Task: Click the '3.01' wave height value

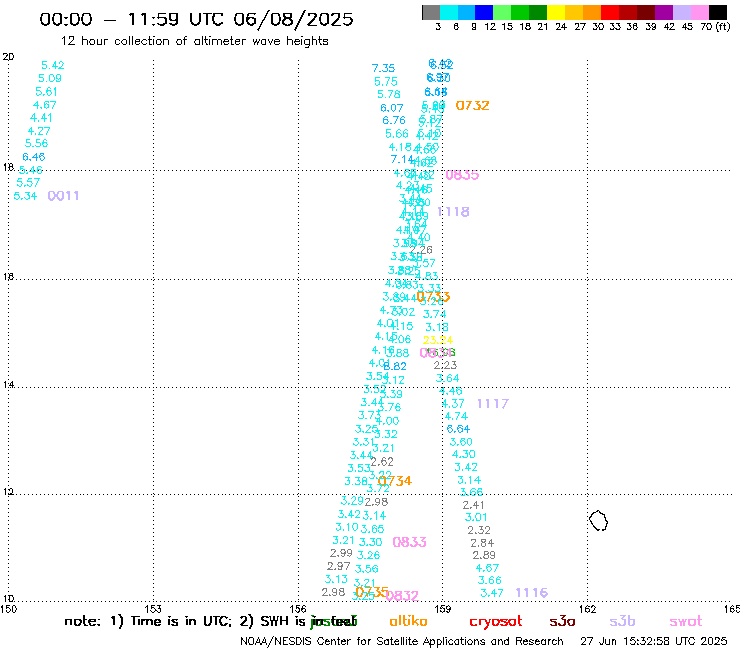Action: point(476,517)
